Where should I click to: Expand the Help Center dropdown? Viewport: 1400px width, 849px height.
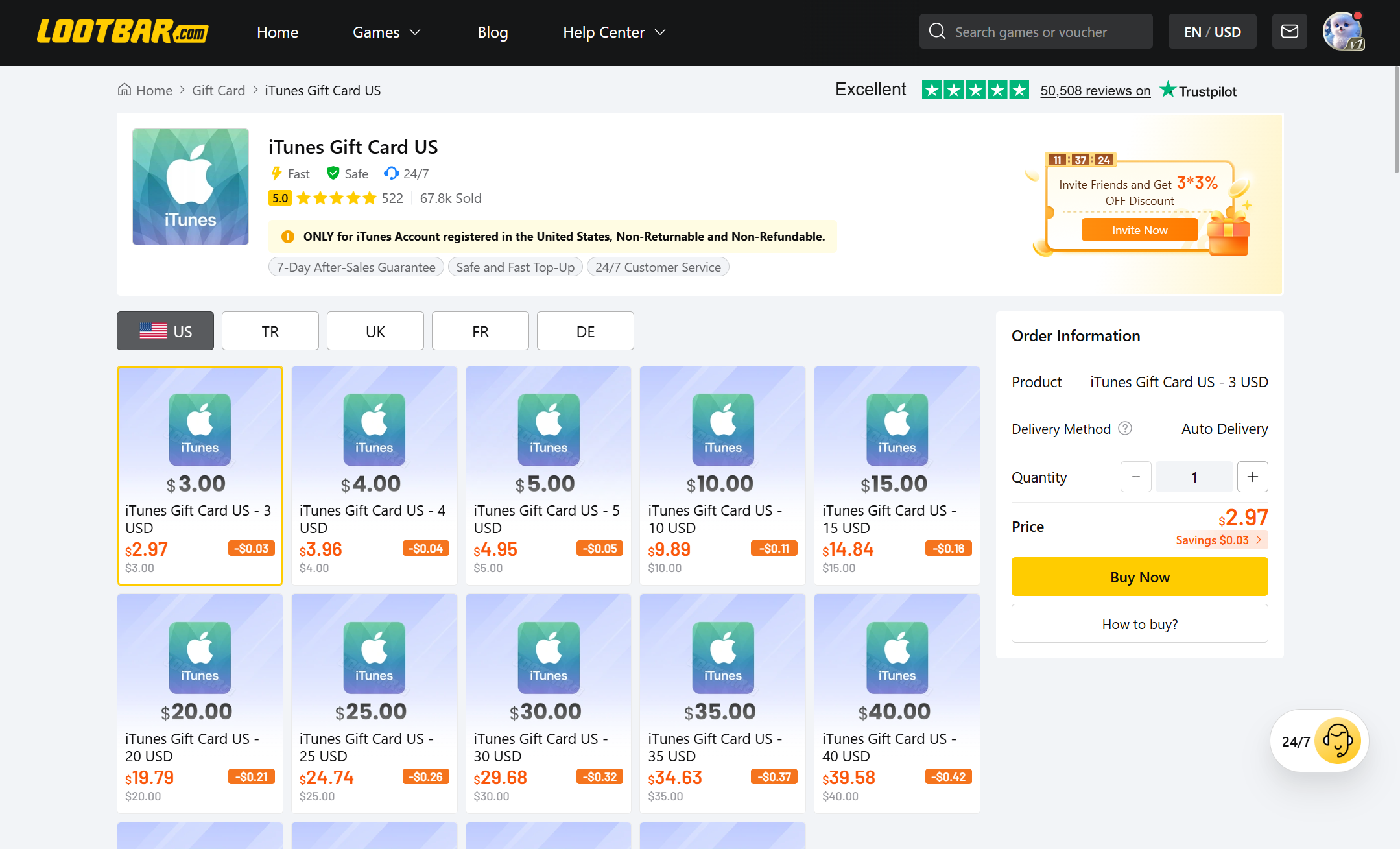point(615,32)
